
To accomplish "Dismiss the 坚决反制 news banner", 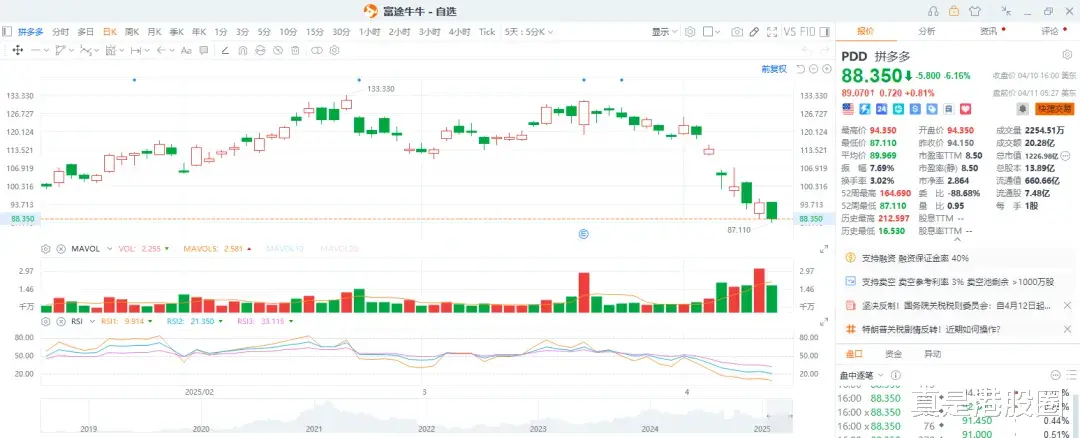I will click(x=1067, y=305).
